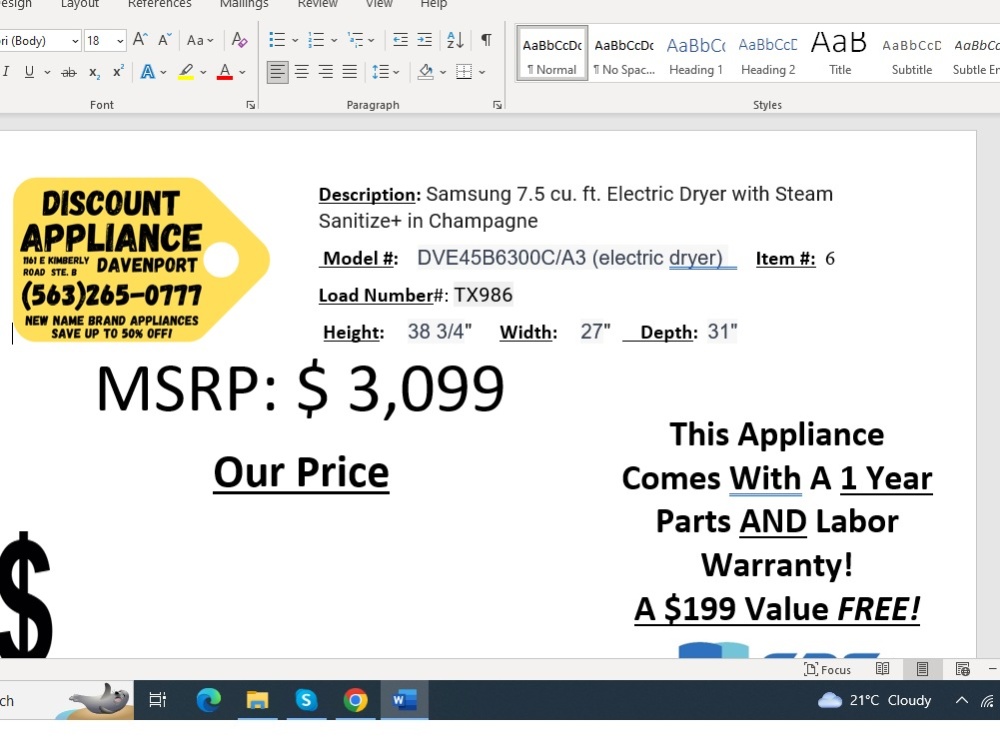
Task: Apply paragraph shading paint bucket
Action: (x=426, y=71)
